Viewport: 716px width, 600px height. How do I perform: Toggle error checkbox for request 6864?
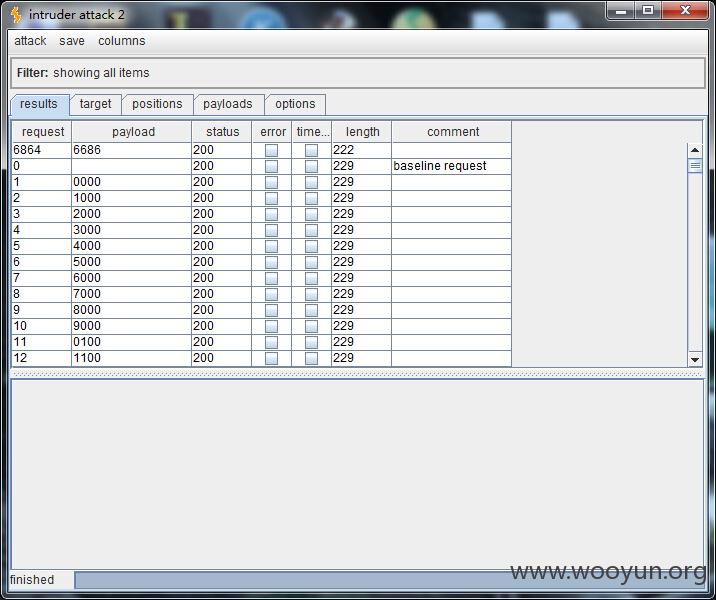pyautogui.click(x=272, y=150)
